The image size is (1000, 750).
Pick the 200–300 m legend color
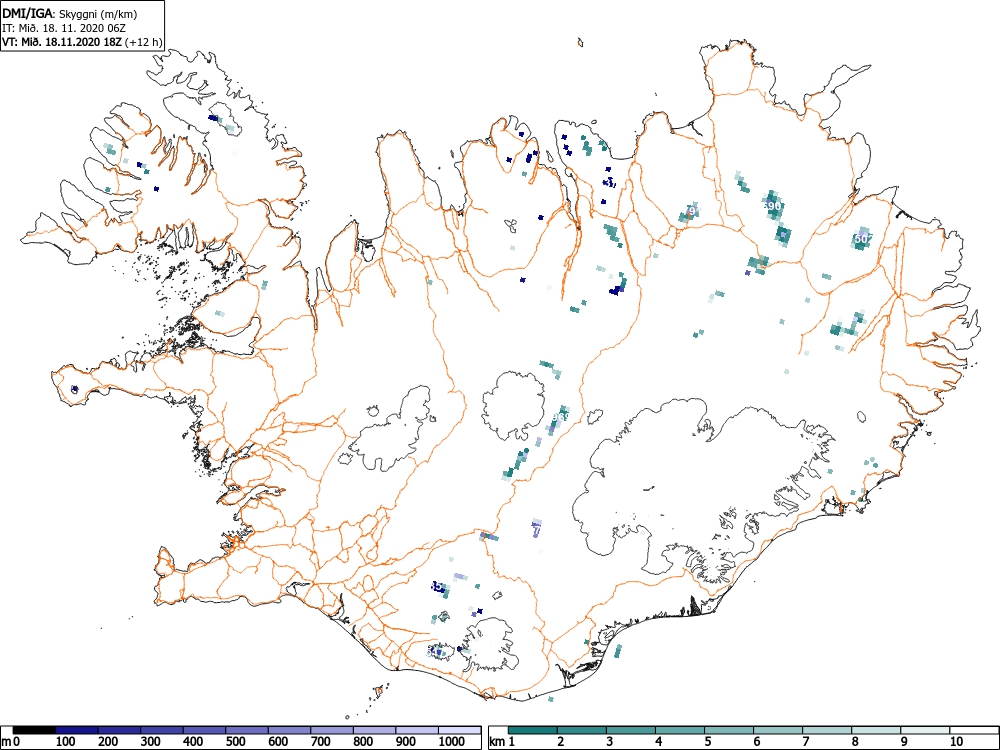[119, 730]
